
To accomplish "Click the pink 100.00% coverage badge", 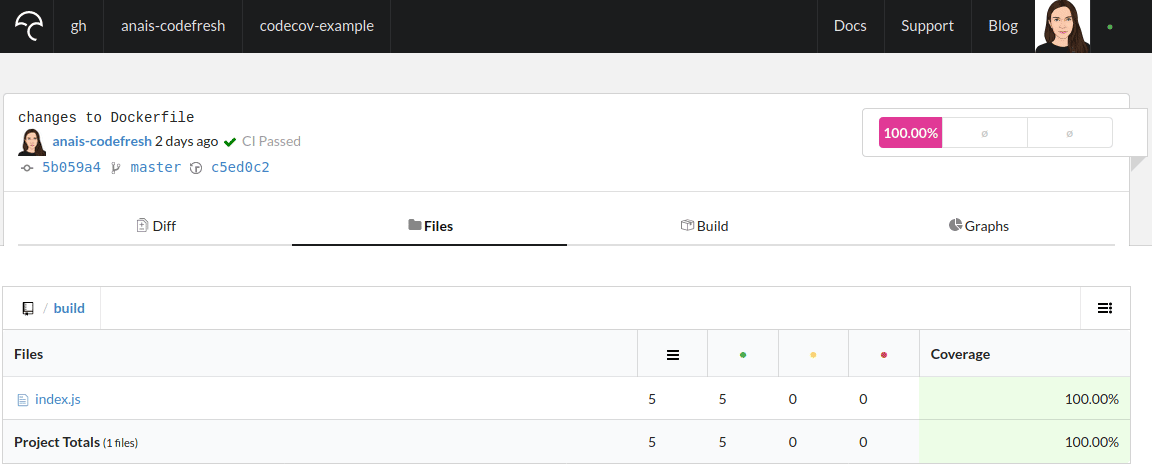I will point(910,133).
